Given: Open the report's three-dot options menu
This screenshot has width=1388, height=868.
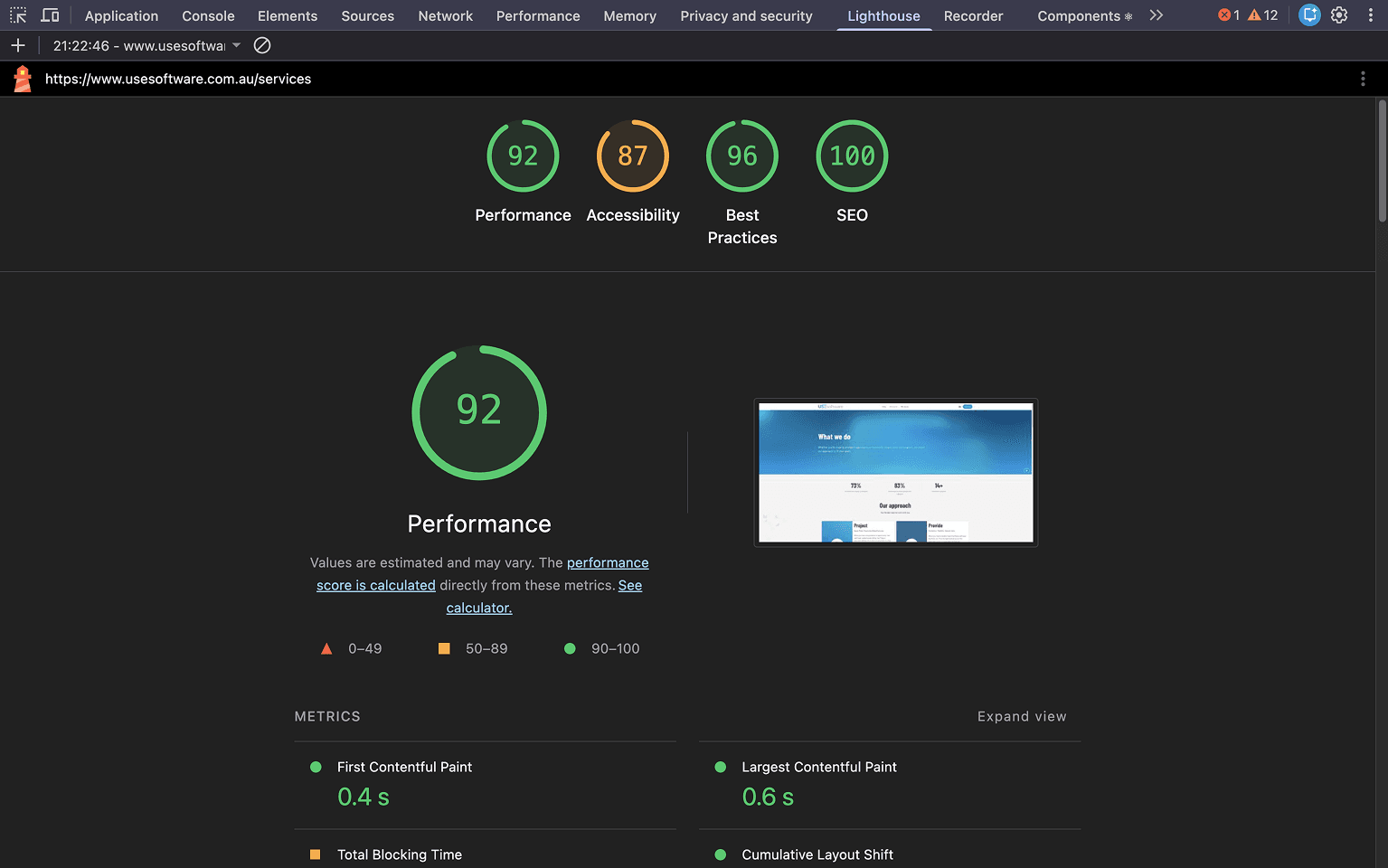Looking at the screenshot, I should tap(1363, 79).
